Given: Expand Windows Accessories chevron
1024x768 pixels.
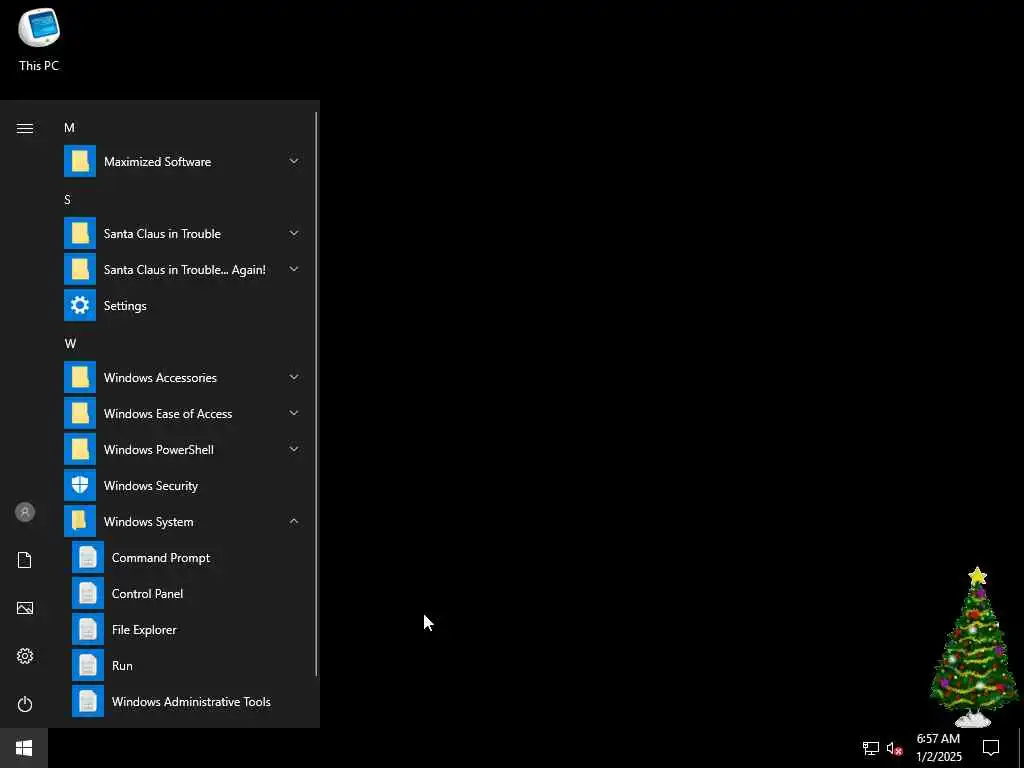Looking at the screenshot, I should pos(294,377).
